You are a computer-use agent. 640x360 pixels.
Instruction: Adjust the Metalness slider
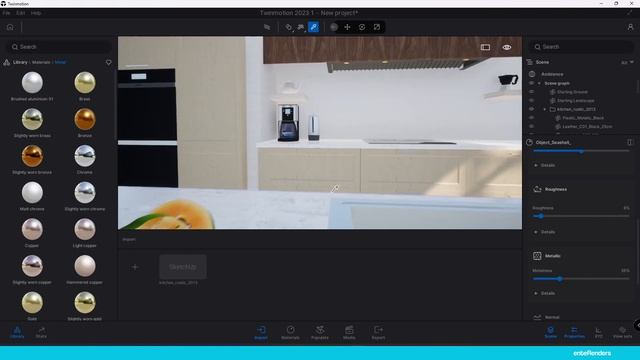(x=581, y=279)
